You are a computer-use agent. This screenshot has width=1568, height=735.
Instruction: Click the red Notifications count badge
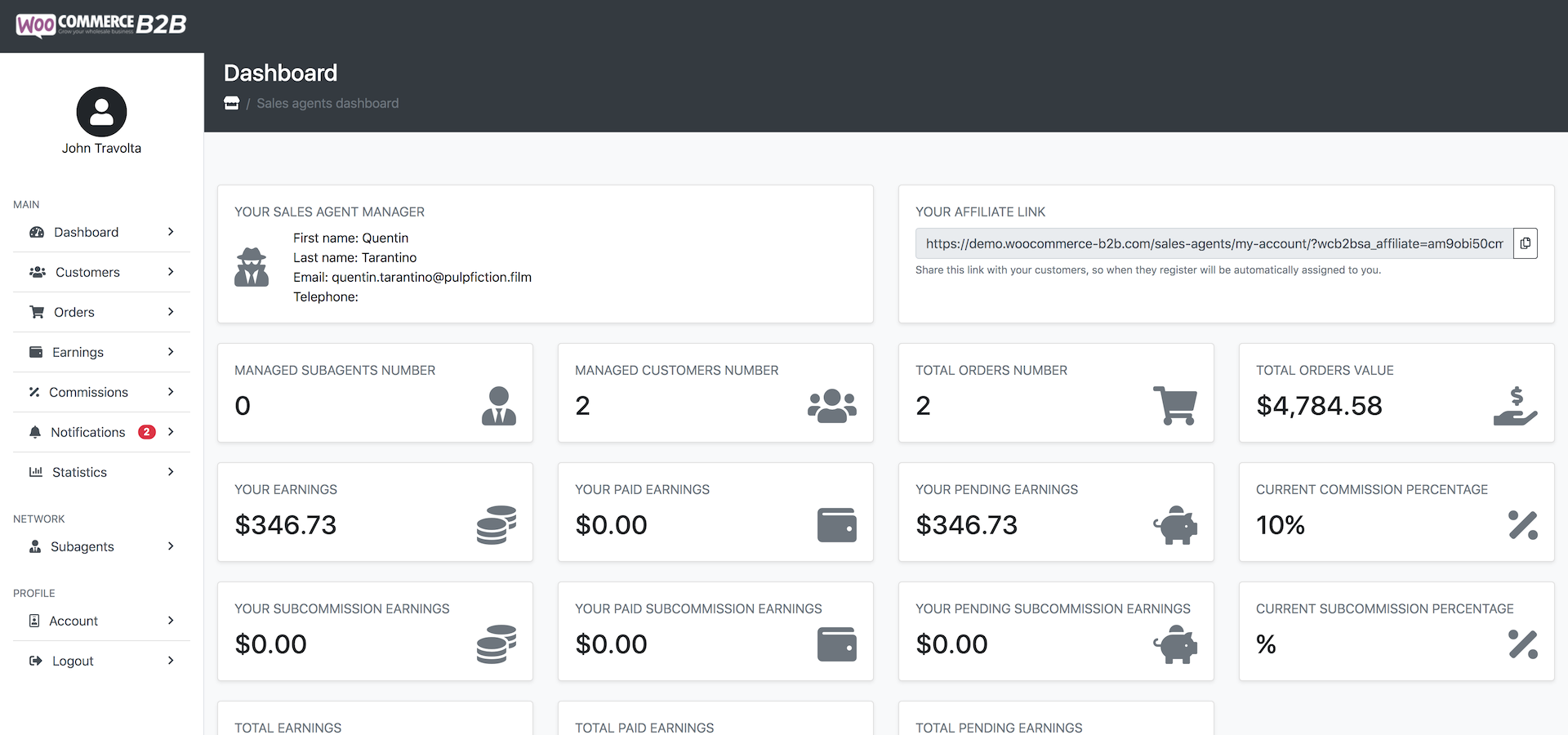click(x=147, y=432)
